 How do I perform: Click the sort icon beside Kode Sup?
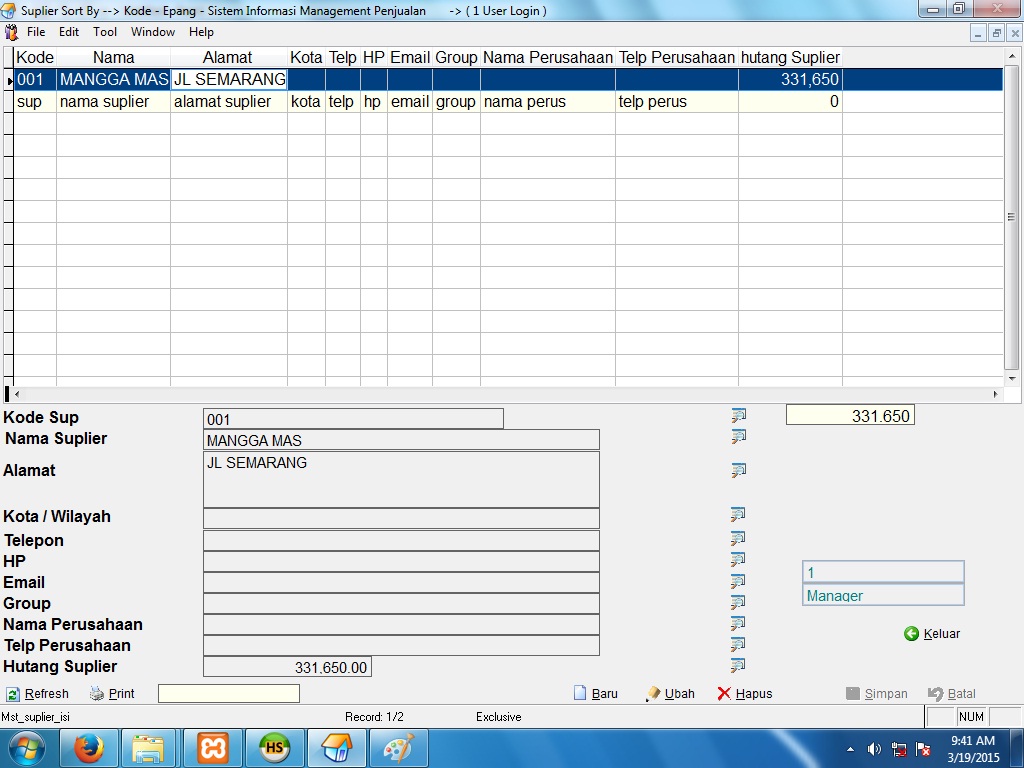click(x=739, y=415)
